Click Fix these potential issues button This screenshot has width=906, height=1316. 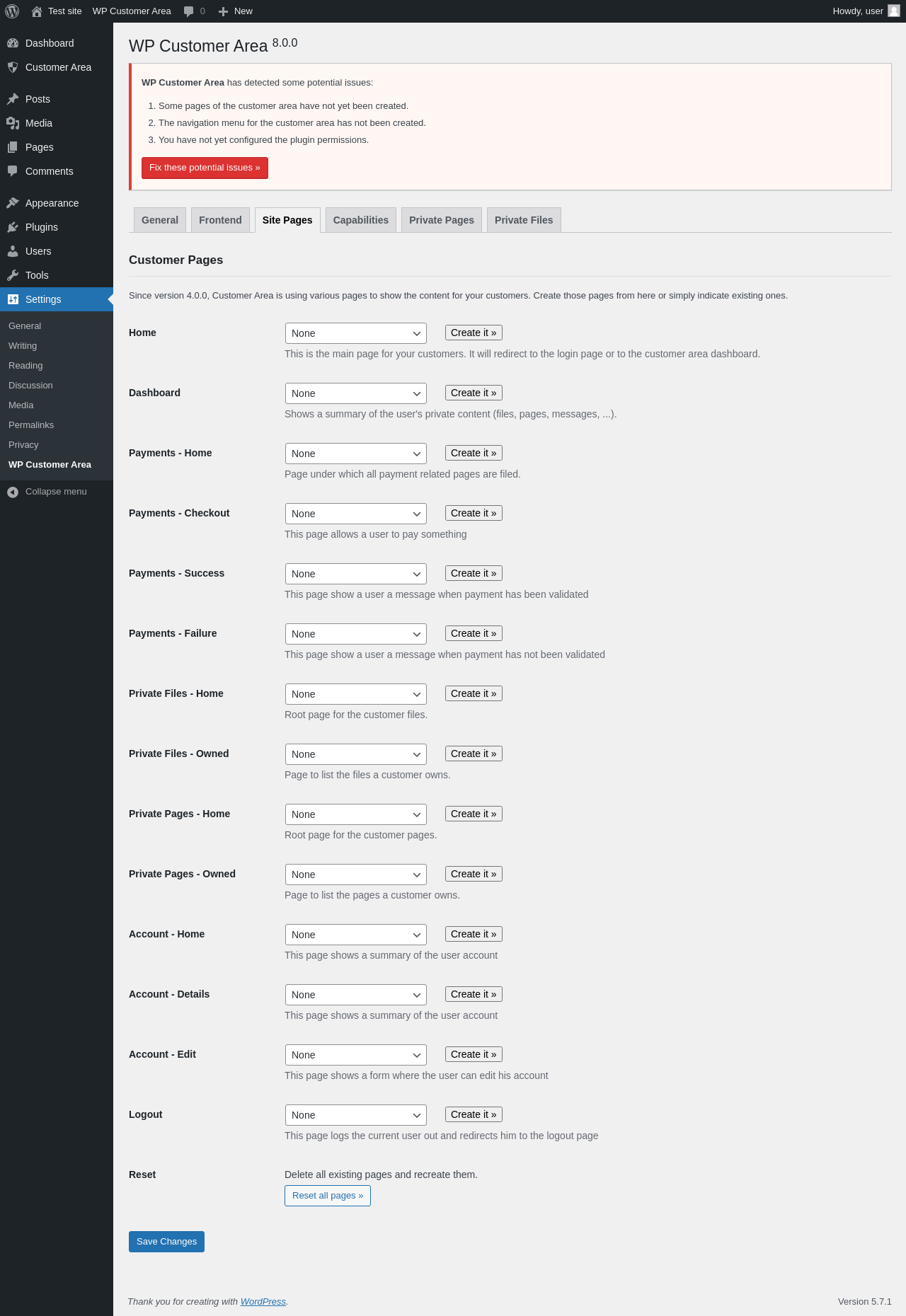coord(205,168)
